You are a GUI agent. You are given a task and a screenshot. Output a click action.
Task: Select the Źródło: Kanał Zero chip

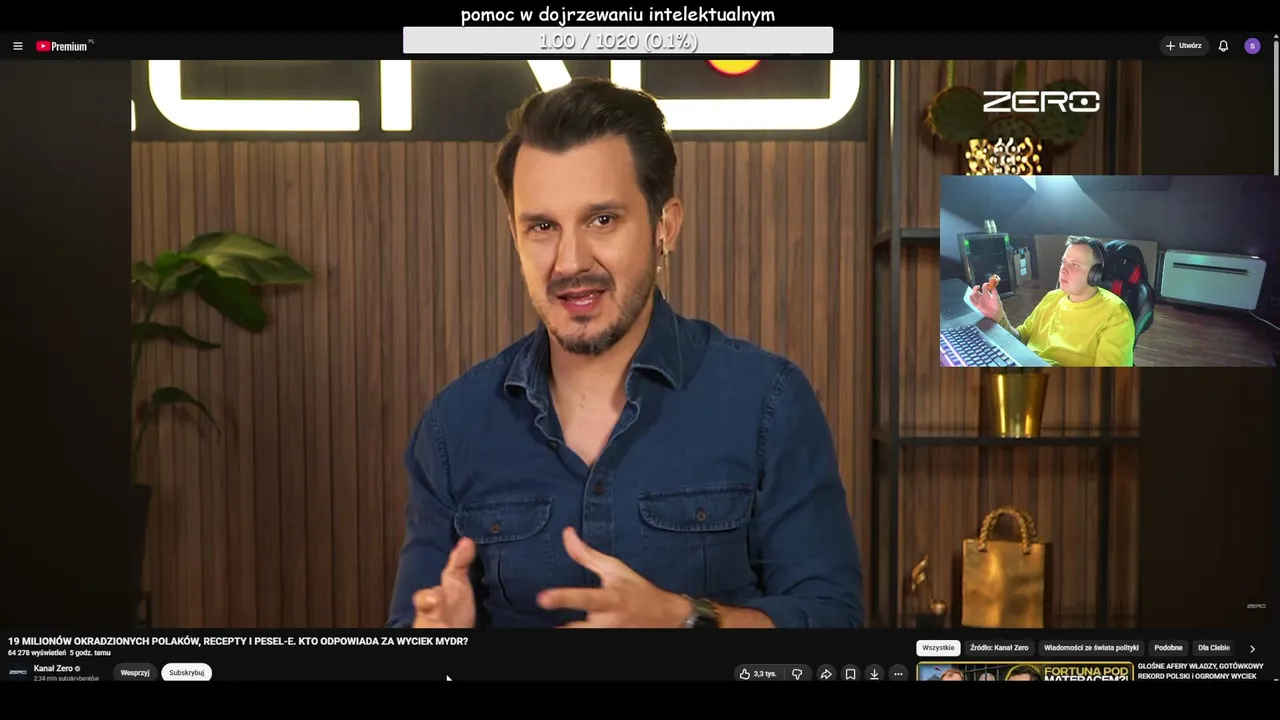click(x=999, y=648)
